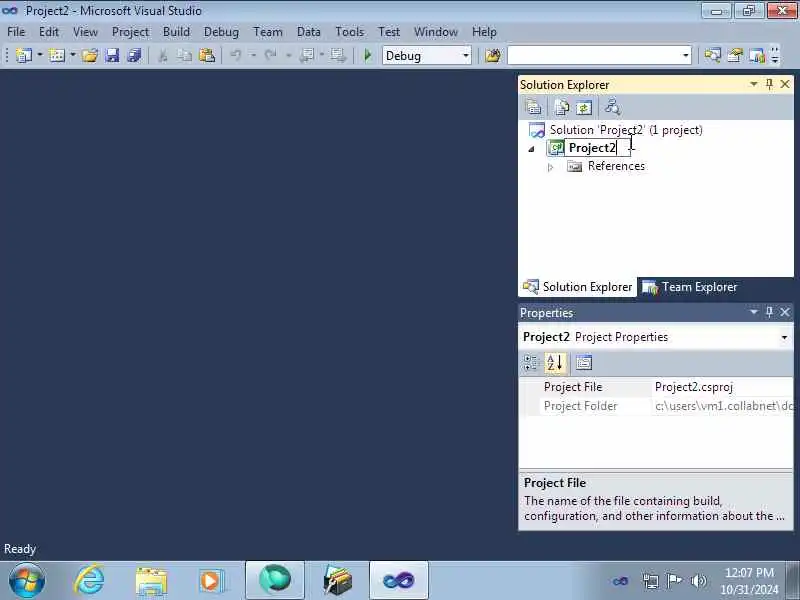The height and width of the screenshot is (600, 800).
Task: Open the New Project dropdown arrow
Action: click(x=40, y=55)
